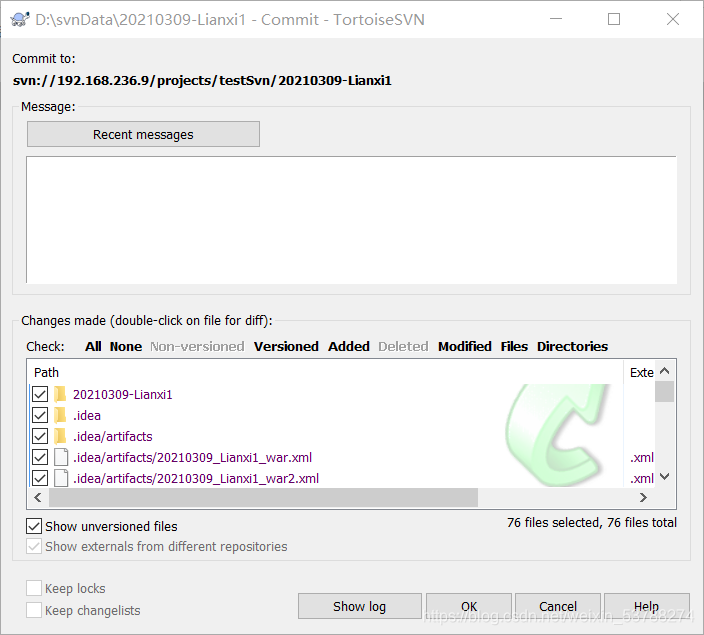Sort file list by Path column header

(x=327, y=372)
